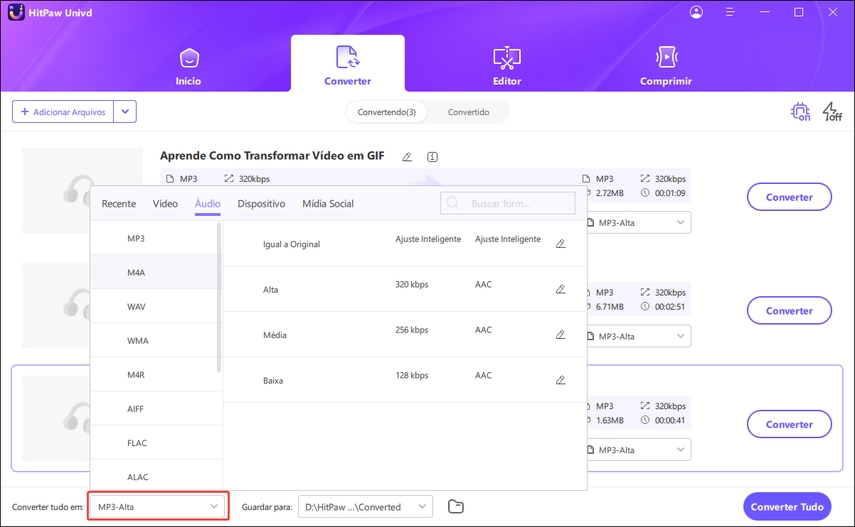Switch to the Editor tab

(507, 65)
